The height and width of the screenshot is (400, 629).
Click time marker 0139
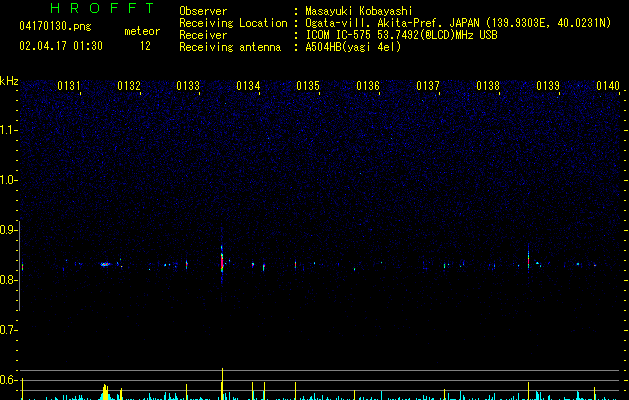pyautogui.click(x=548, y=86)
